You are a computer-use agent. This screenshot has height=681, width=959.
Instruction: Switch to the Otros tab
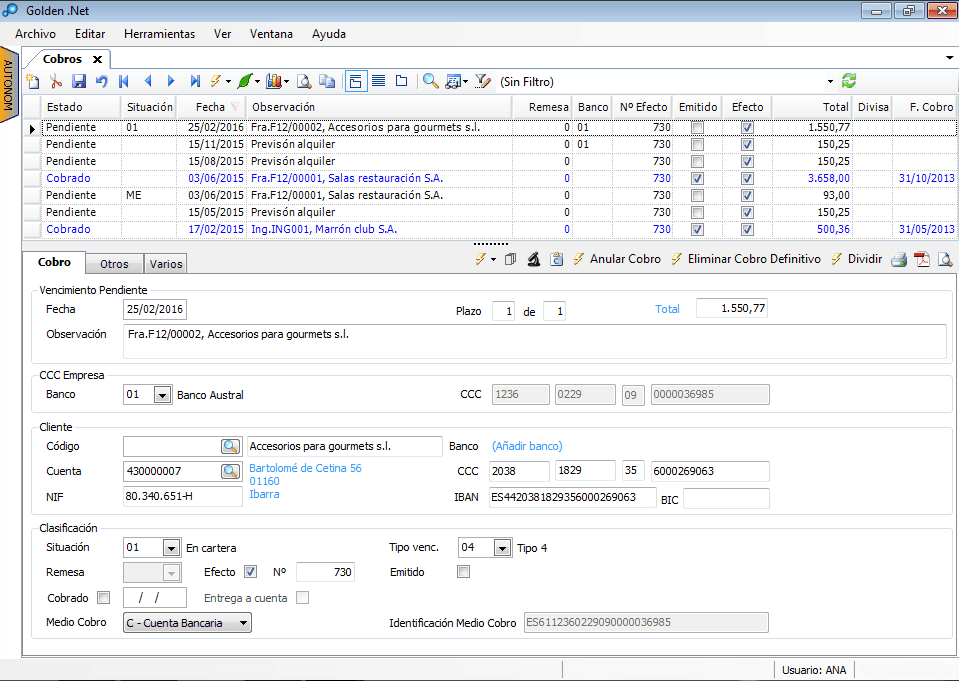(114, 264)
